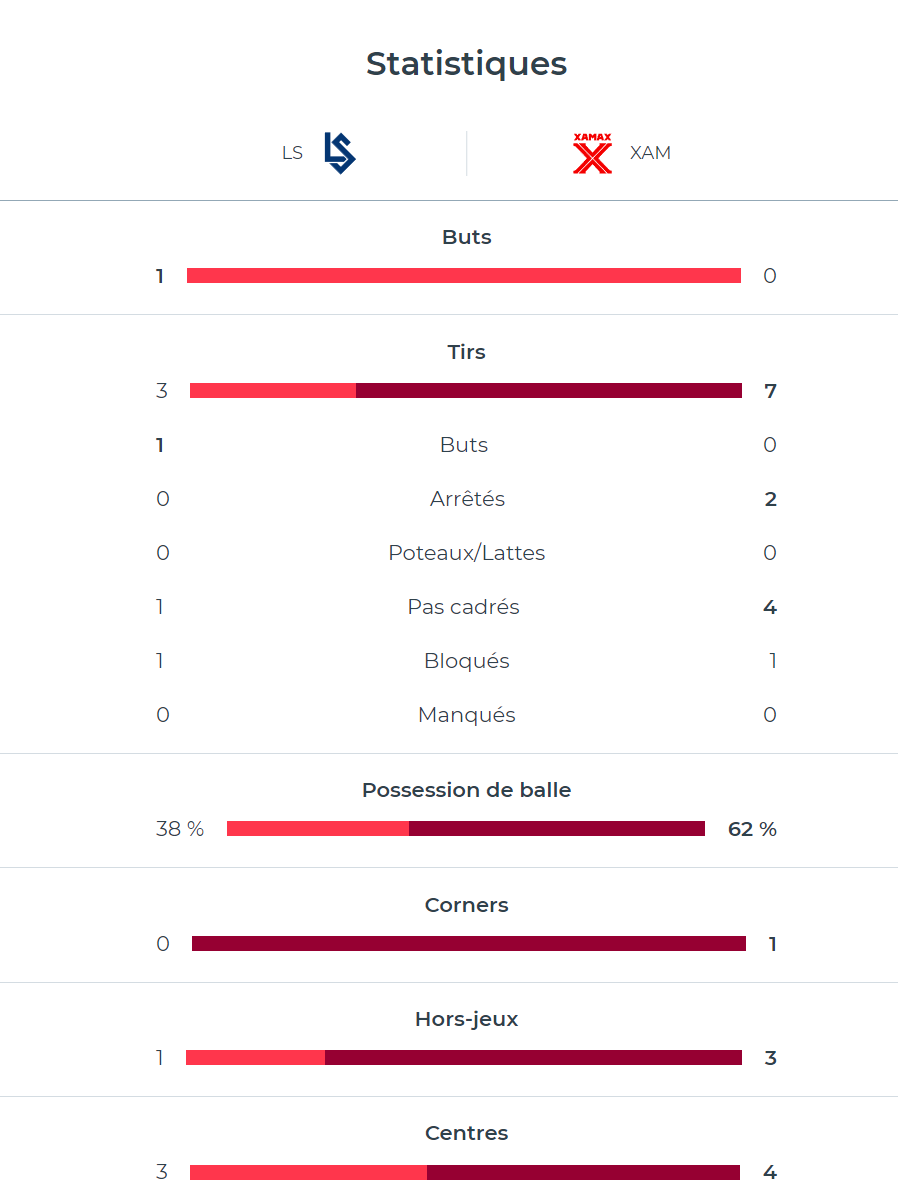Click the light LS segment of the Tirs bar
The height and width of the screenshot is (1203, 898).
pos(272,391)
